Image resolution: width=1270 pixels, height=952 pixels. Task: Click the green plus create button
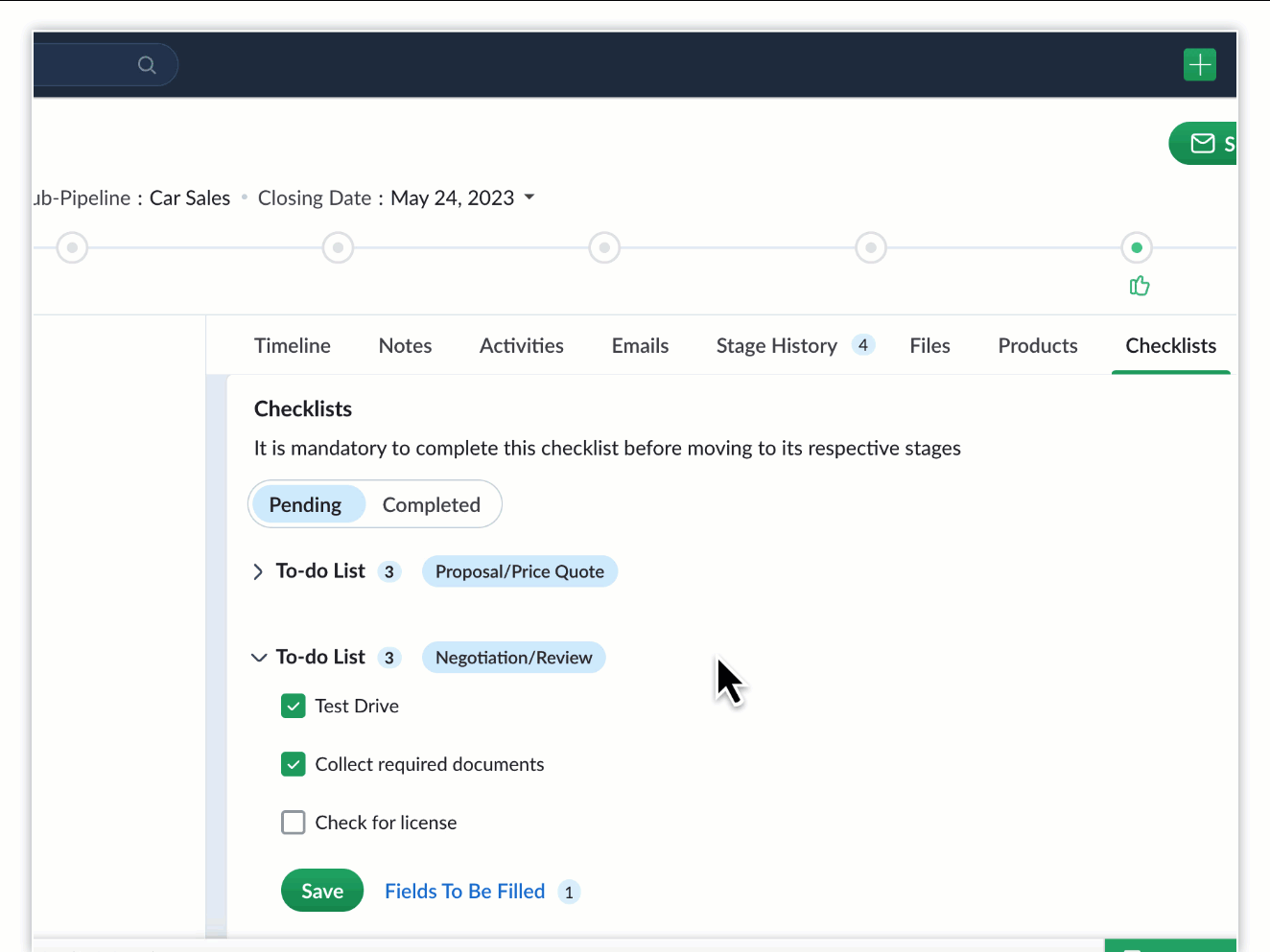coord(1200,65)
